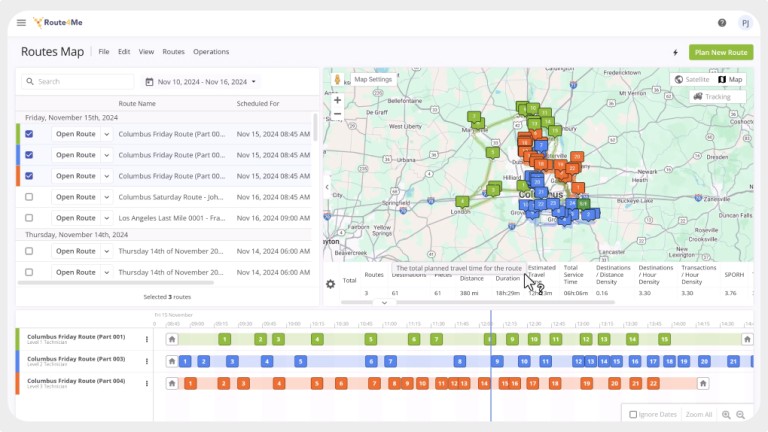The image size is (768, 432).
Task: Zoom in the timeline with the magnifier-plus
Action: [726, 415]
